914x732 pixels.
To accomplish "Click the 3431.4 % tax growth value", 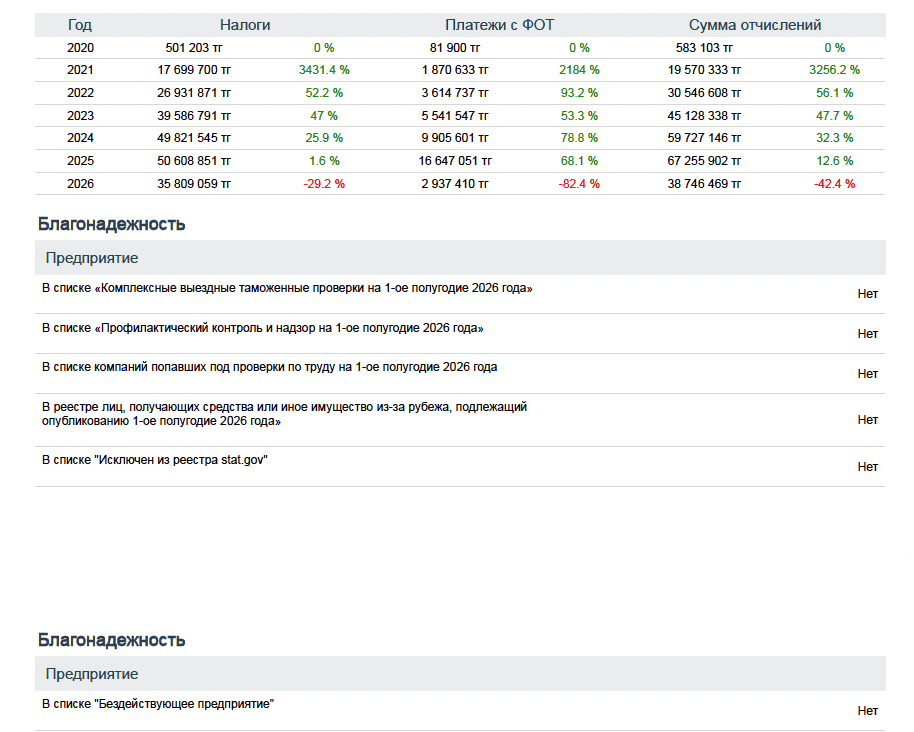I will click(324, 70).
